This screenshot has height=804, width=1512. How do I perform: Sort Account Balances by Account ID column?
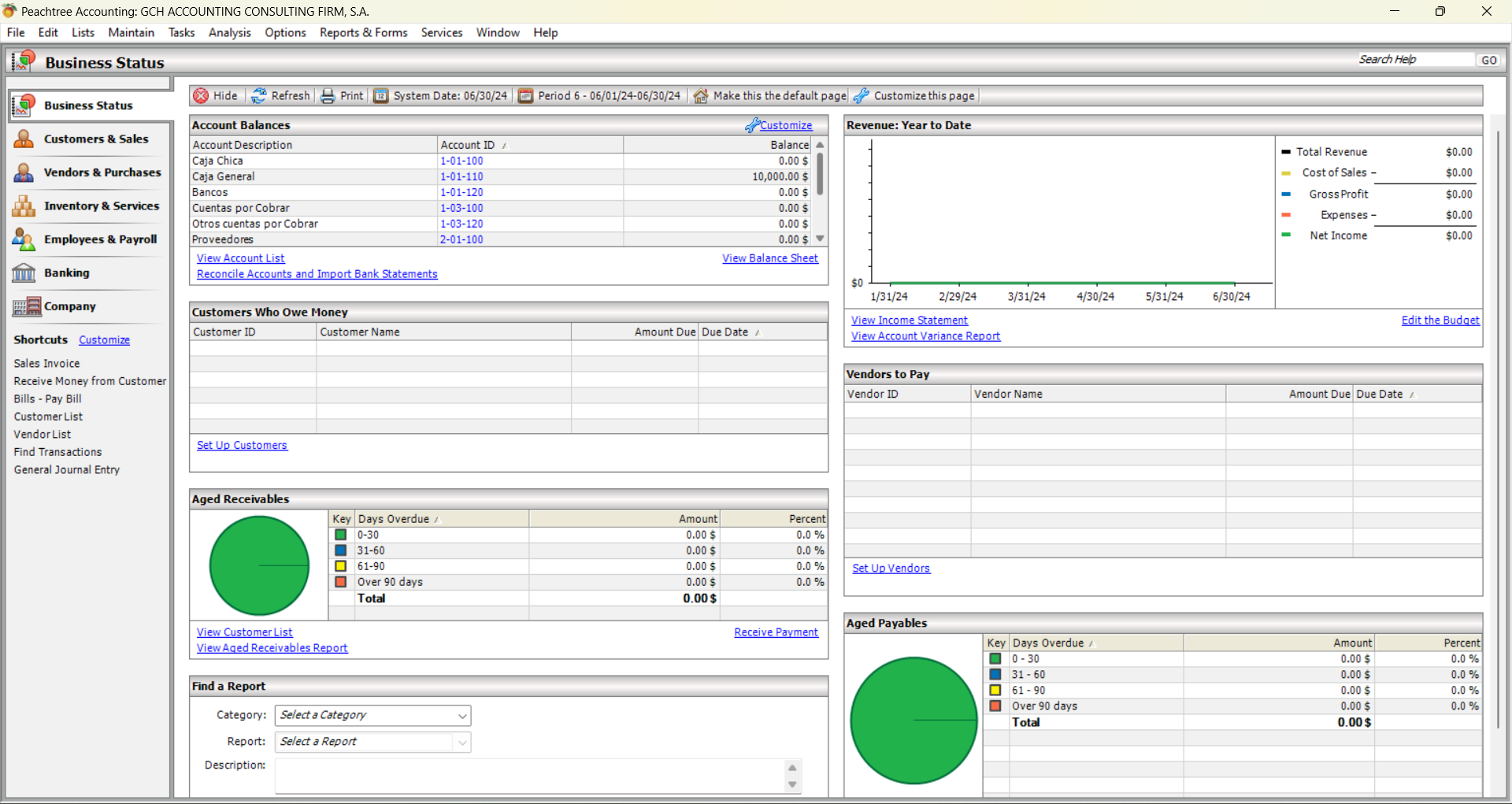(x=530, y=145)
